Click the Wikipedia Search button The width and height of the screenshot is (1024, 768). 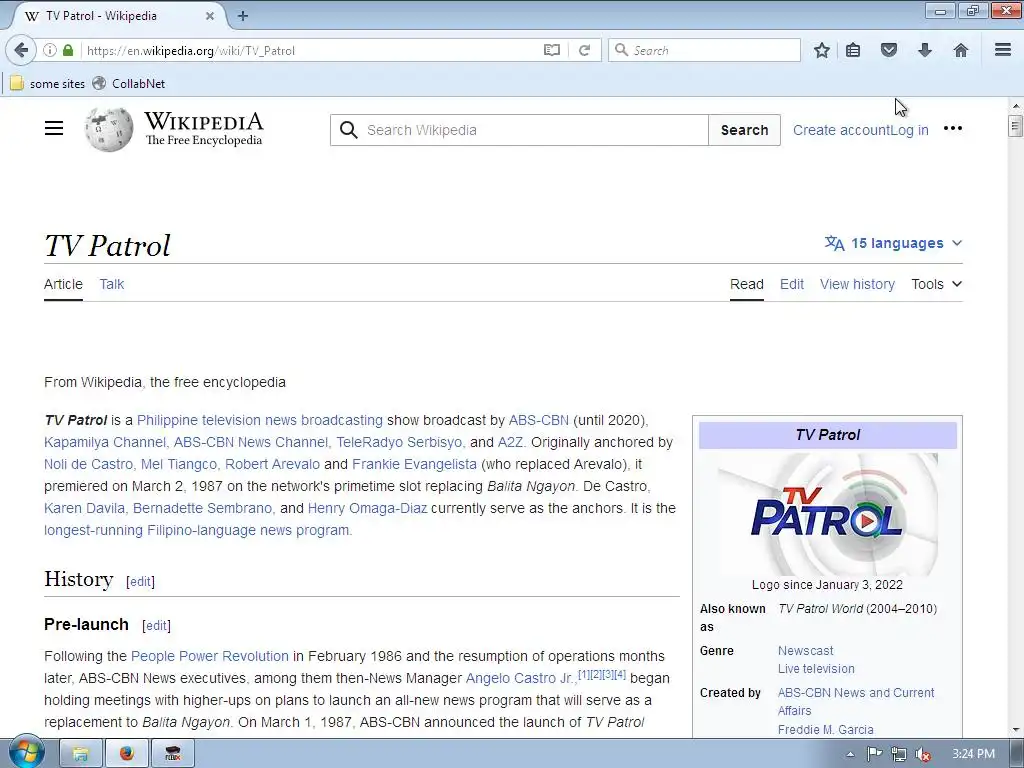[744, 130]
